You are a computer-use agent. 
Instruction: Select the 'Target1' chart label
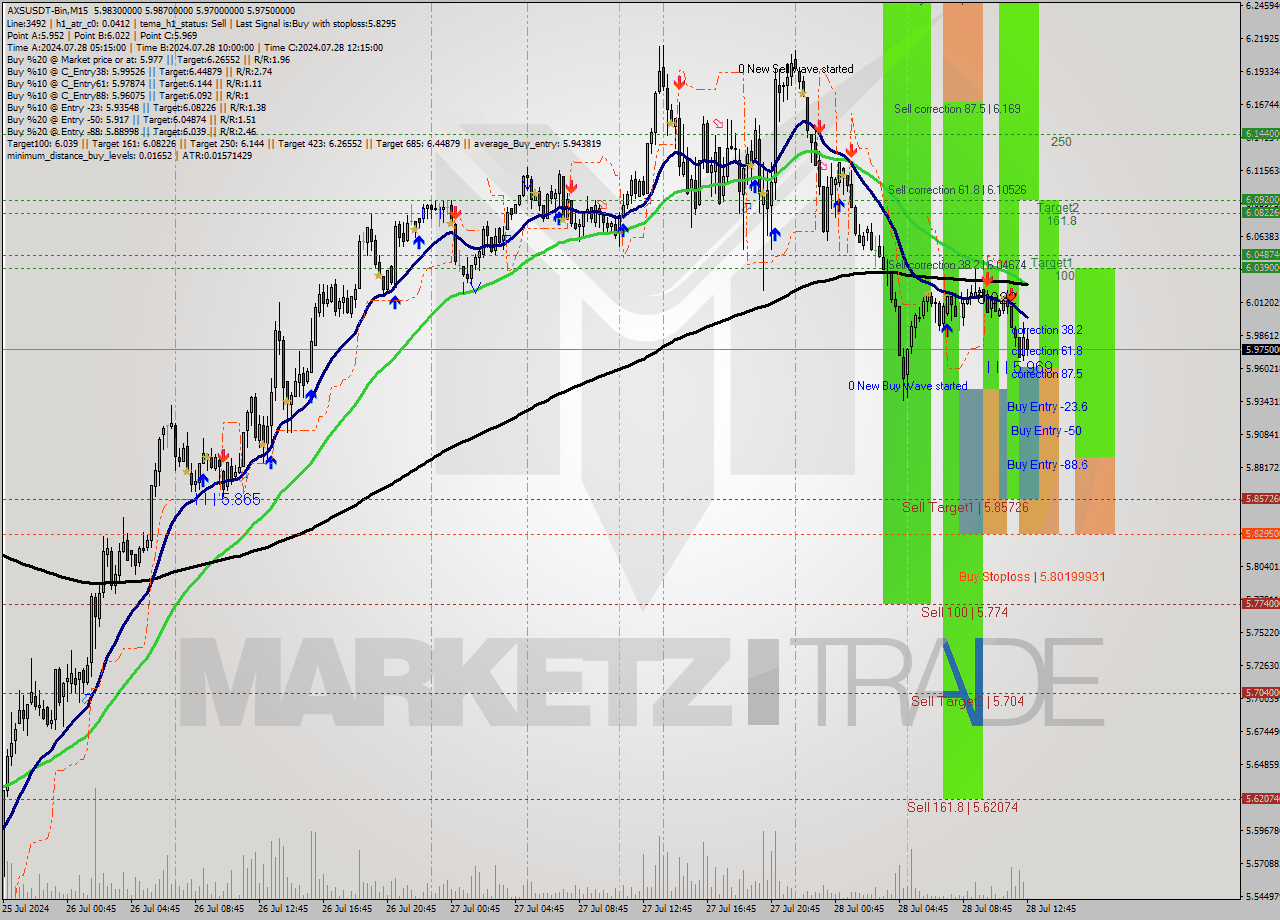pyautogui.click(x=1052, y=263)
